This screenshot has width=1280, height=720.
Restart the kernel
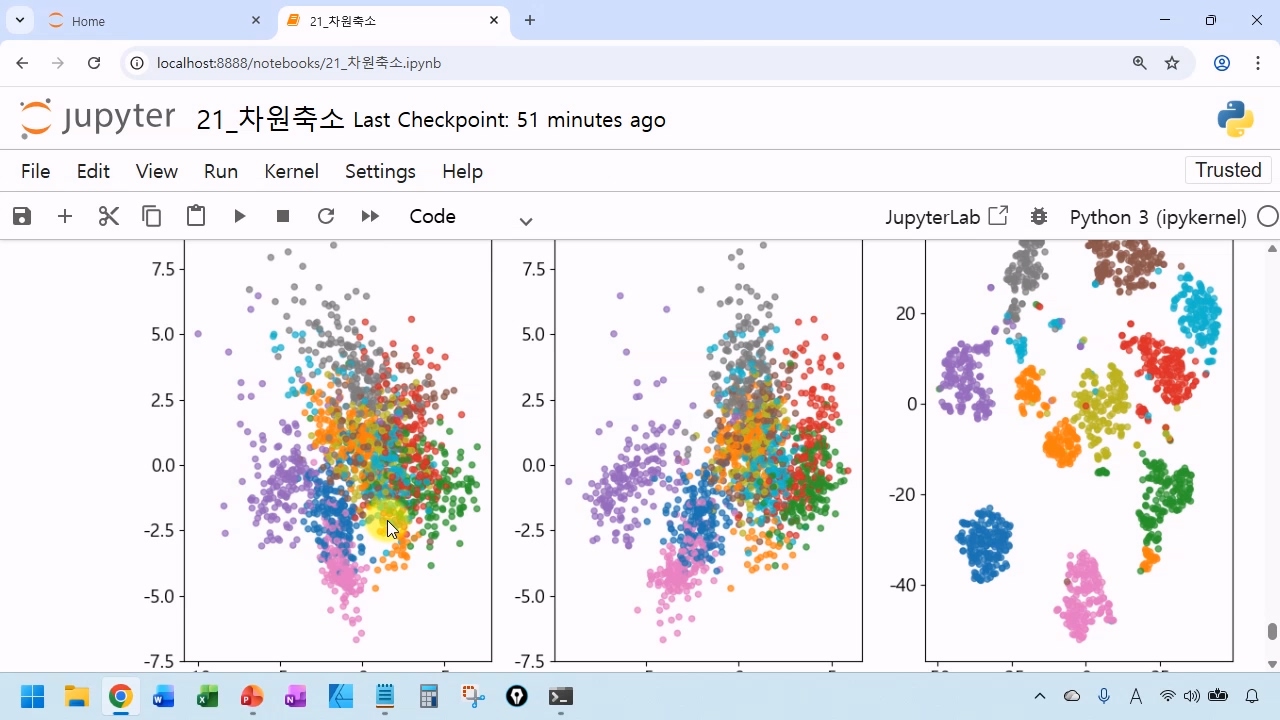coord(326,216)
